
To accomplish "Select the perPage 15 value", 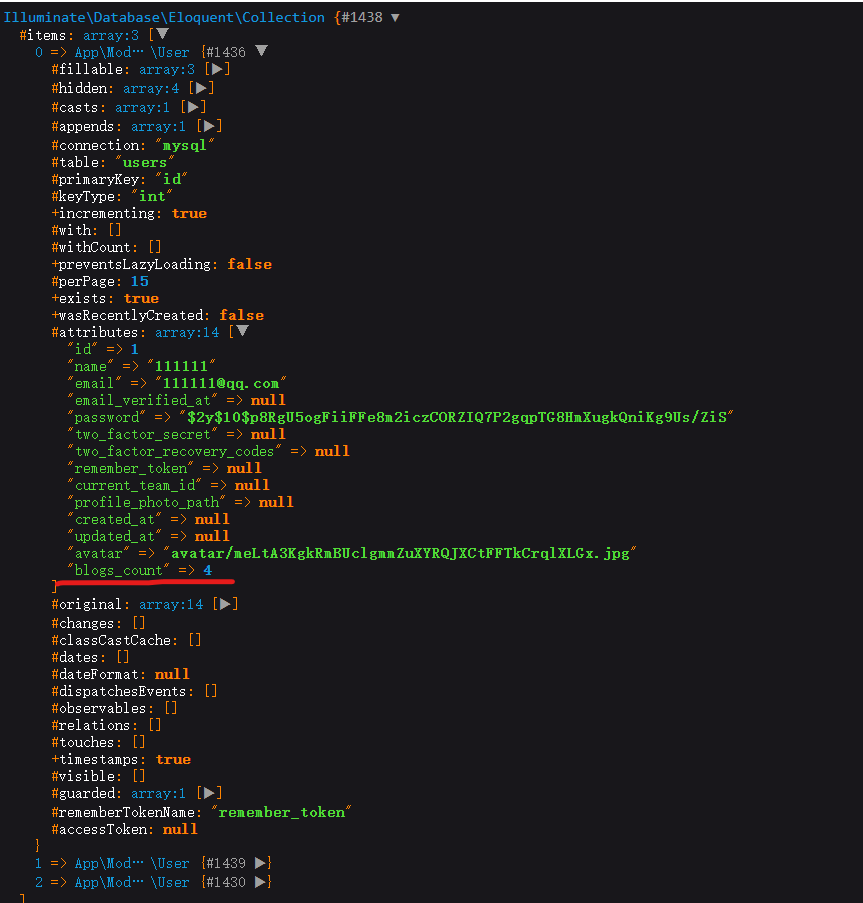I will click(x=139, y=281).
